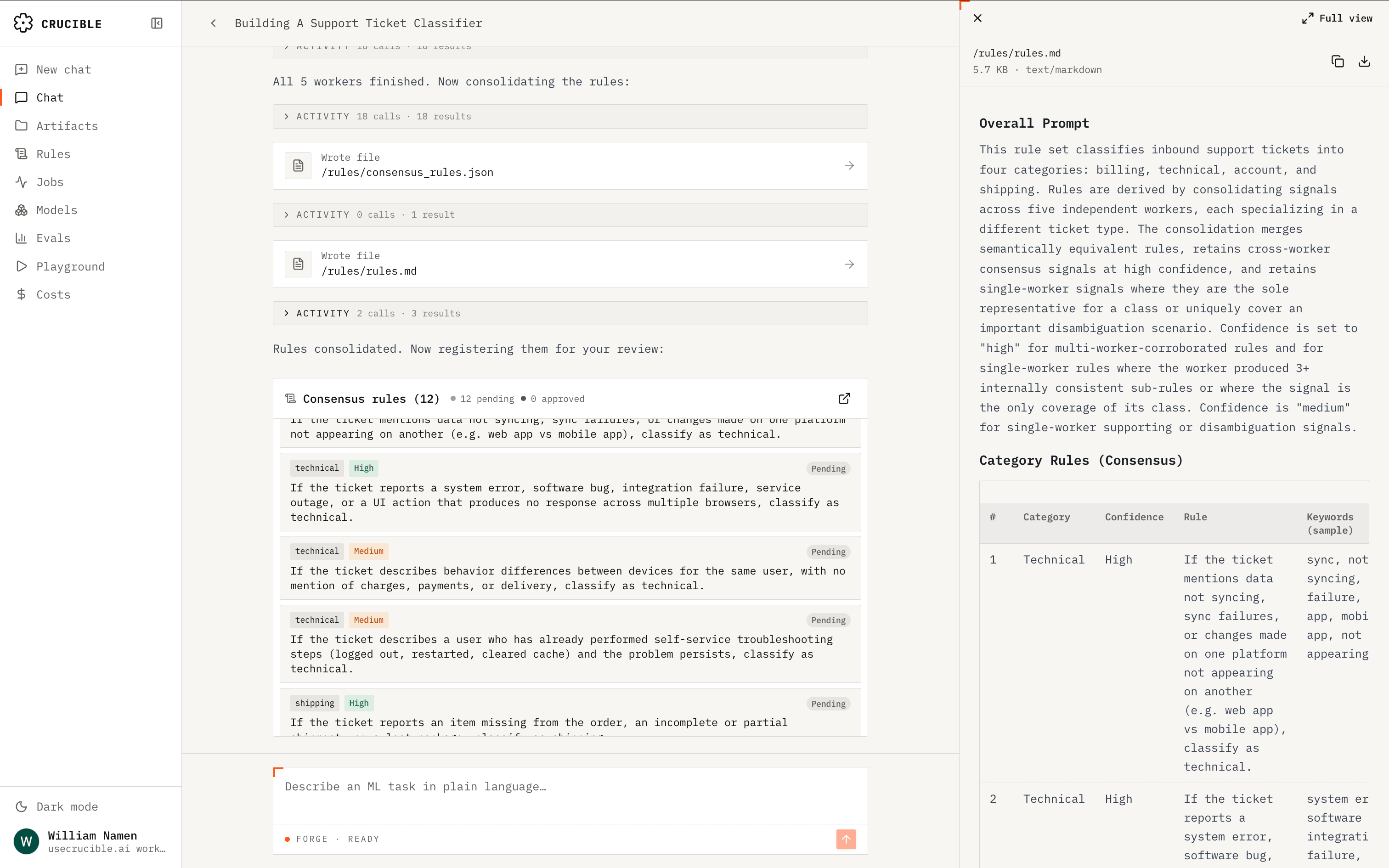Click the FORGE · READY status
The image size is (1389, 868).
point(333,840)
